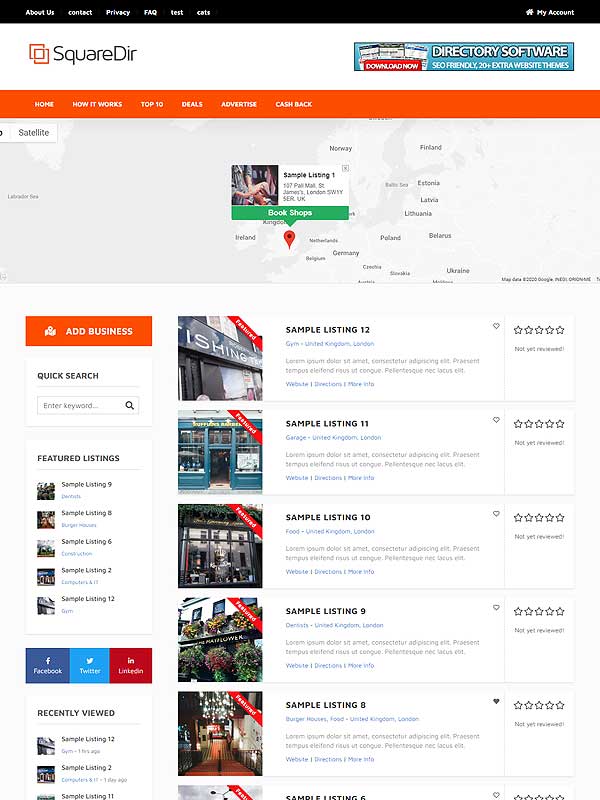Rate Sample Listing 12 using the stars

pos(539,329)
